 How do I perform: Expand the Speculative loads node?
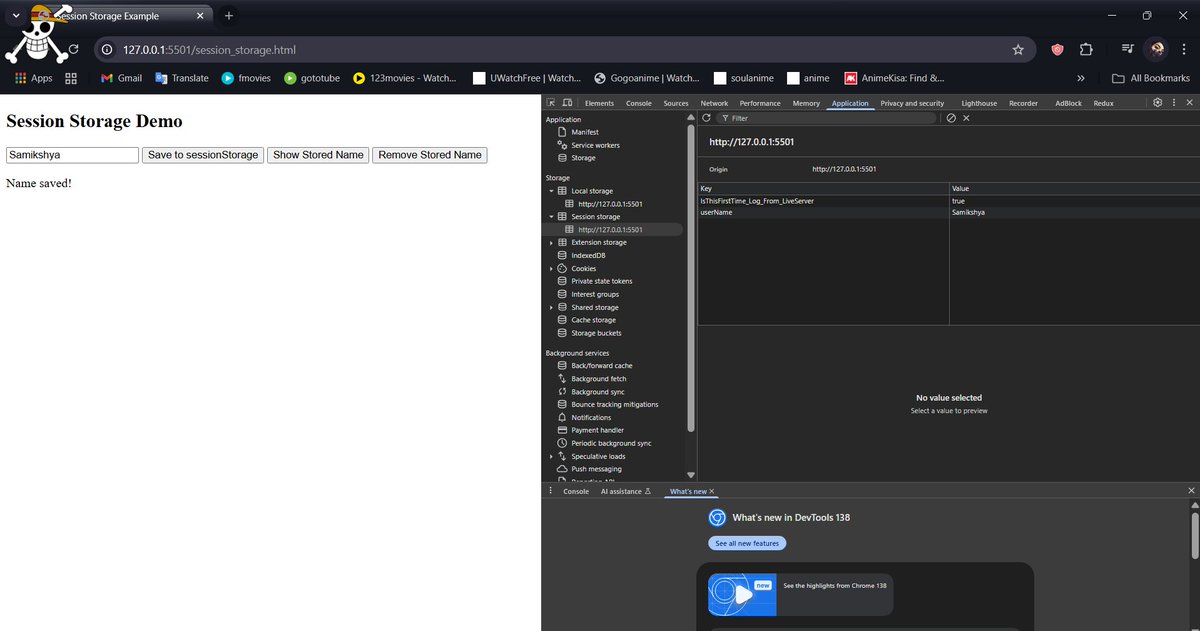(551, 457)
